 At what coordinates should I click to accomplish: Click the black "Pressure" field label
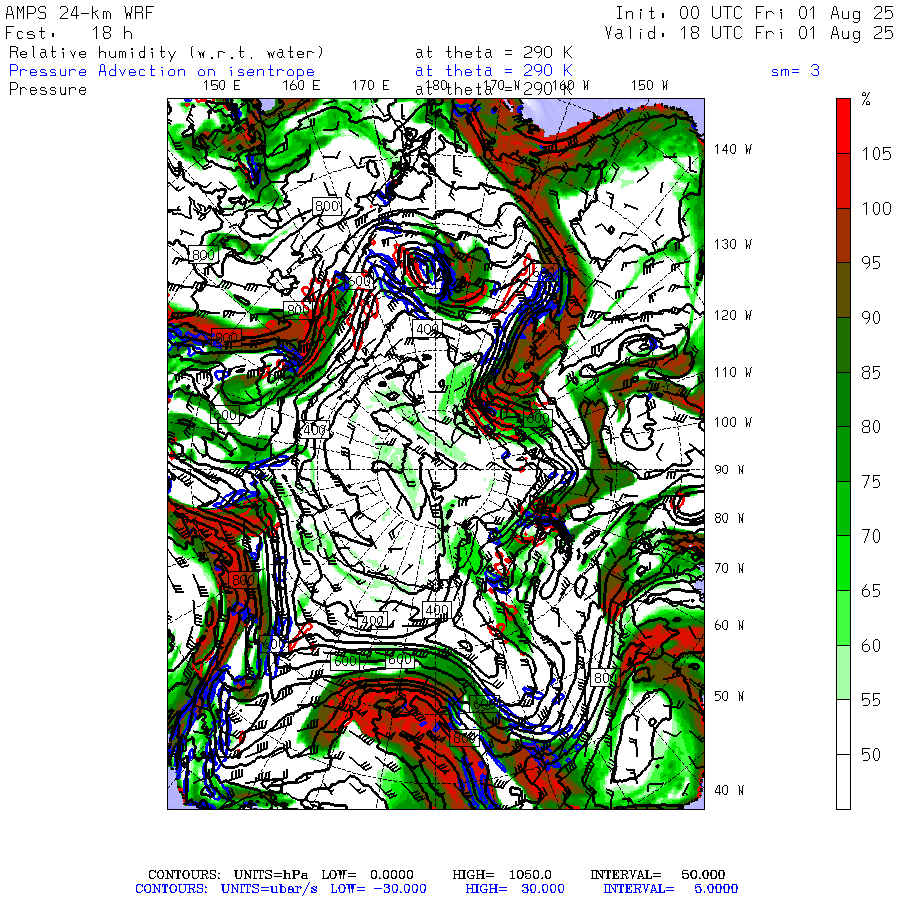click(48, 90)
